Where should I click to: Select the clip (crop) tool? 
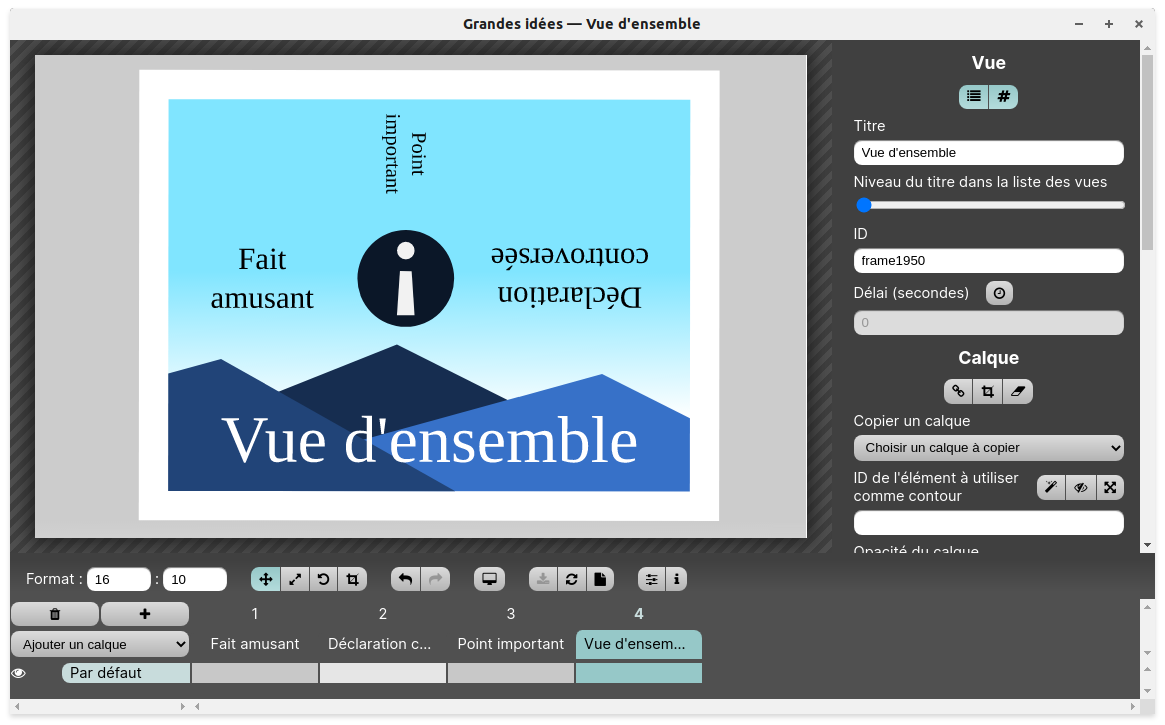click(352, 578)
